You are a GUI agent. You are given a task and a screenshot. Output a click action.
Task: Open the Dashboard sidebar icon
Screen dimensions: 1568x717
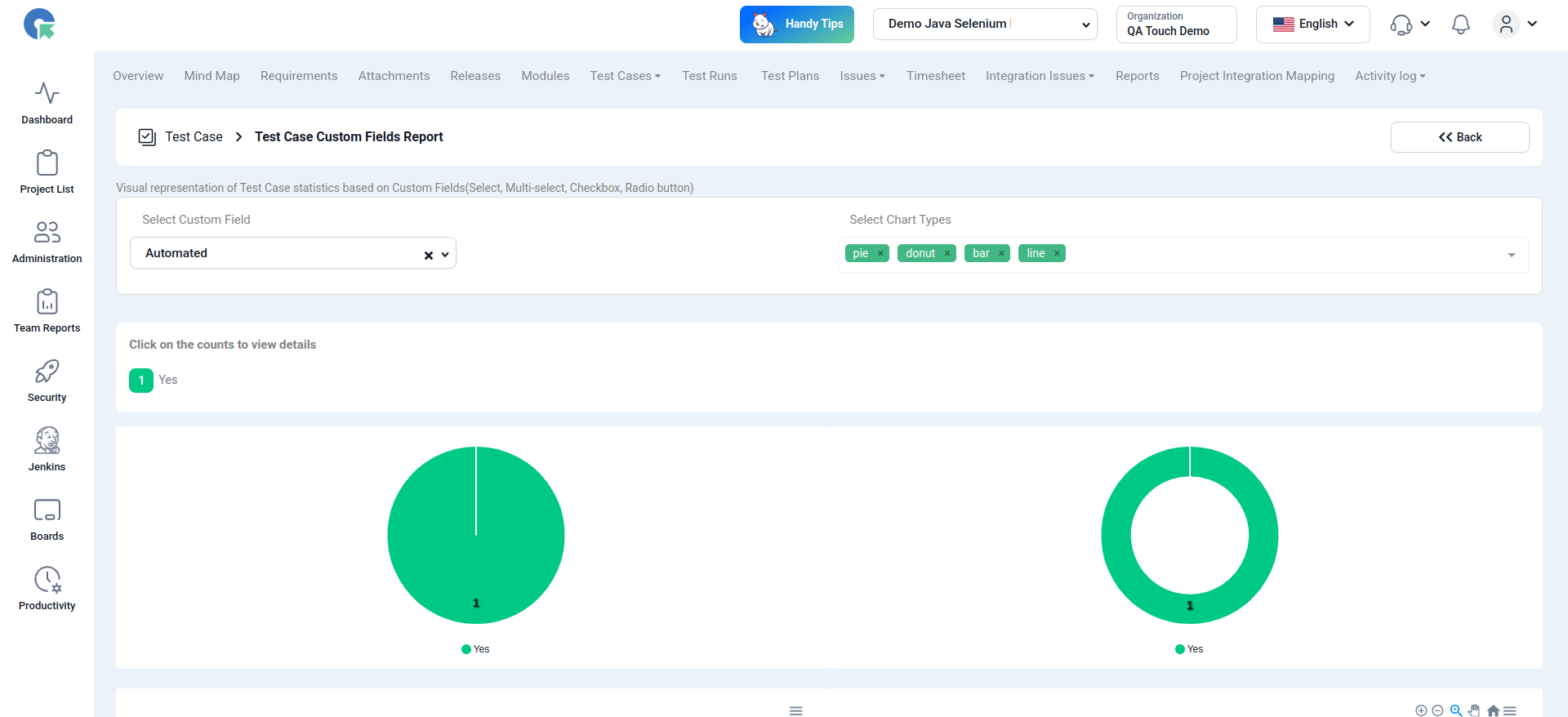[x=47, y=103]
